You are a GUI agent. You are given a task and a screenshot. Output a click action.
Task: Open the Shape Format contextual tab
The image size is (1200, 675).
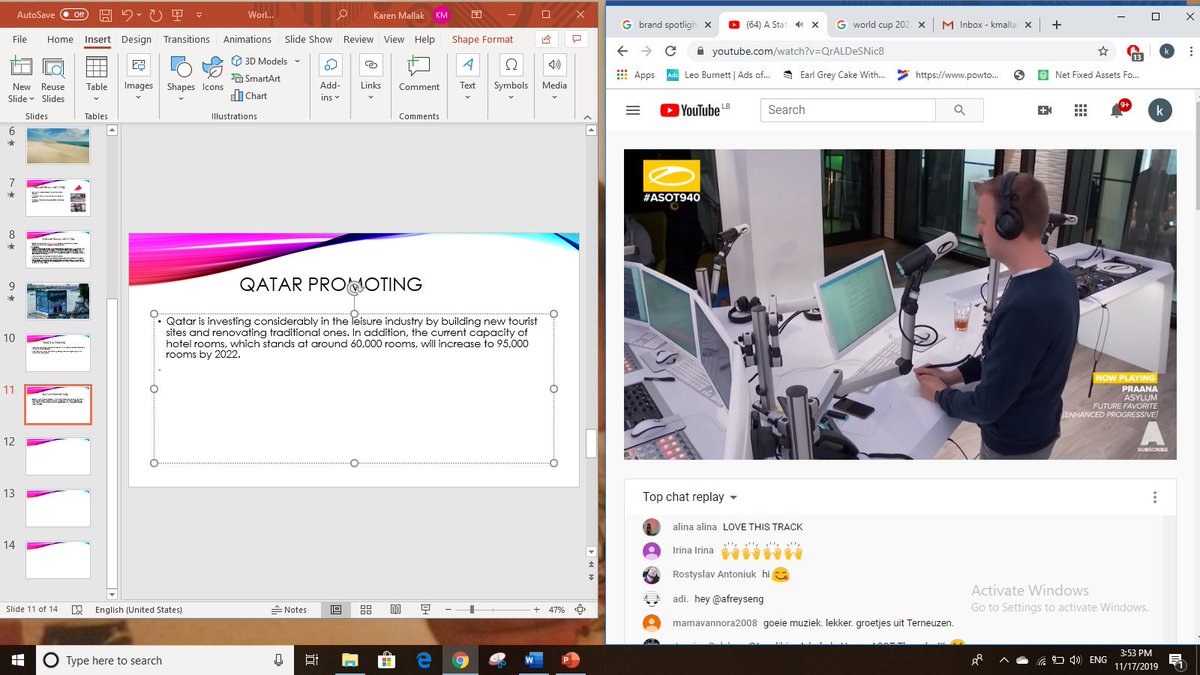click(x=482, y=39)
